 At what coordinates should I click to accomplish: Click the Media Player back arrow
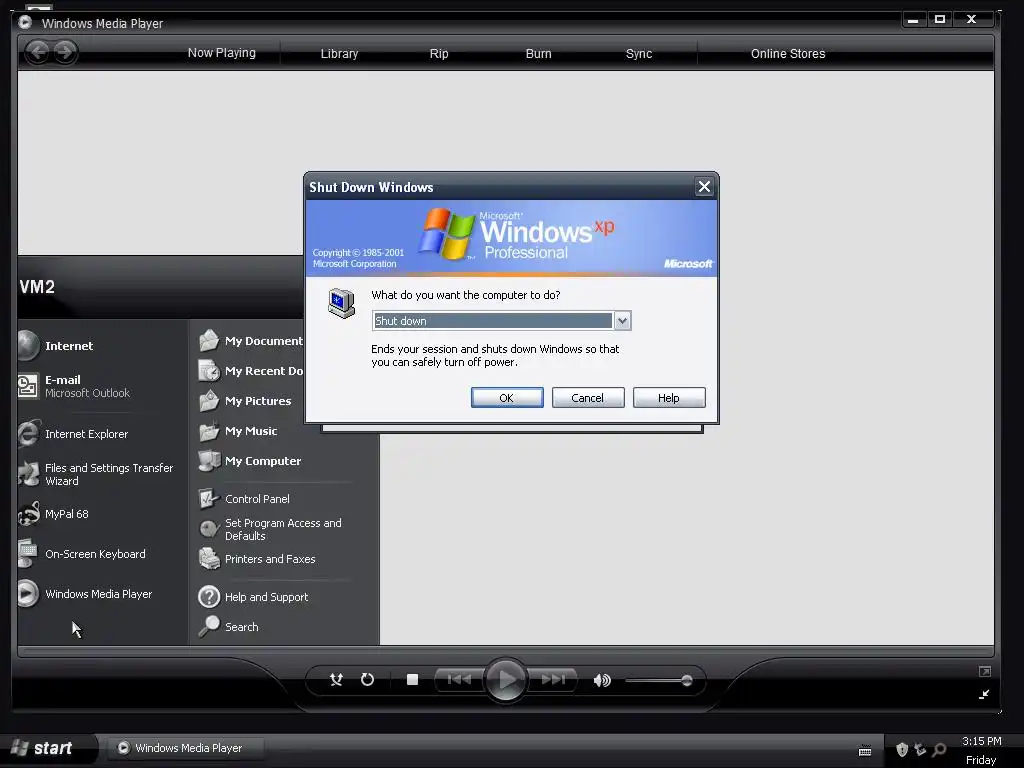[x=38, y=52]
